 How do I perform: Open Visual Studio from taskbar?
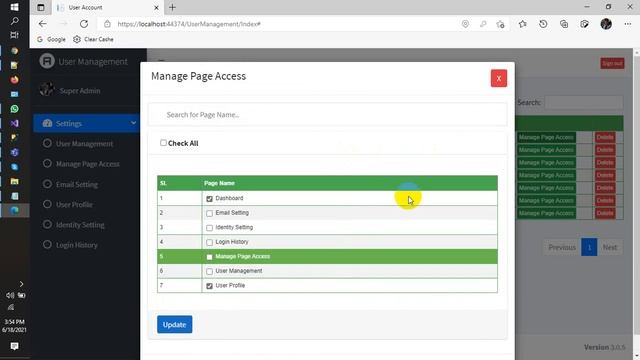pyautogui.click(x=14, y=123)
